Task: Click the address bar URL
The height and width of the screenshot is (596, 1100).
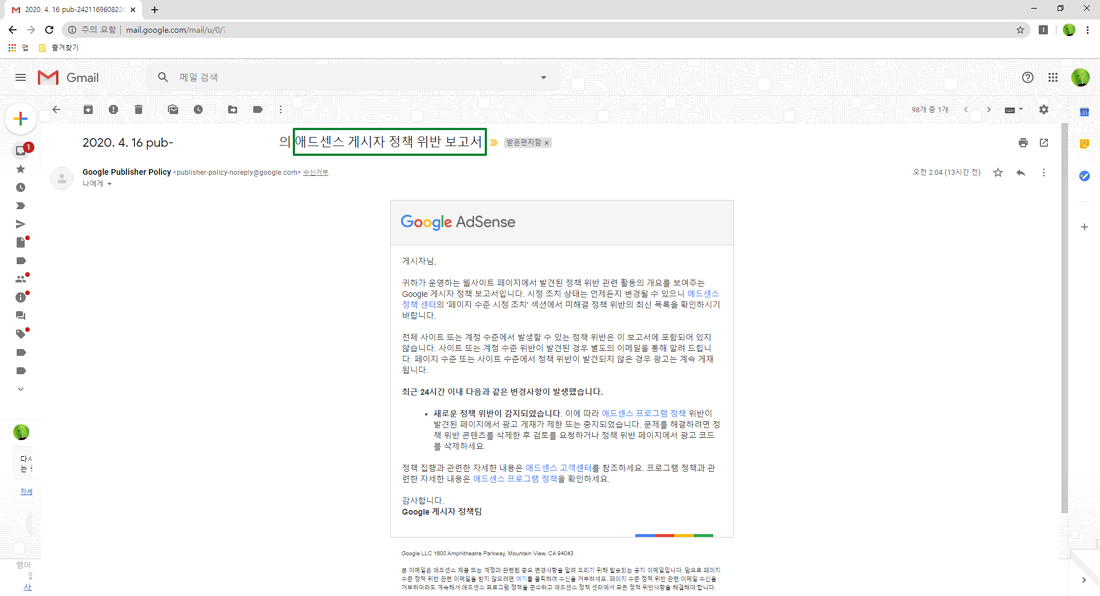Action: tap(175, 29)
